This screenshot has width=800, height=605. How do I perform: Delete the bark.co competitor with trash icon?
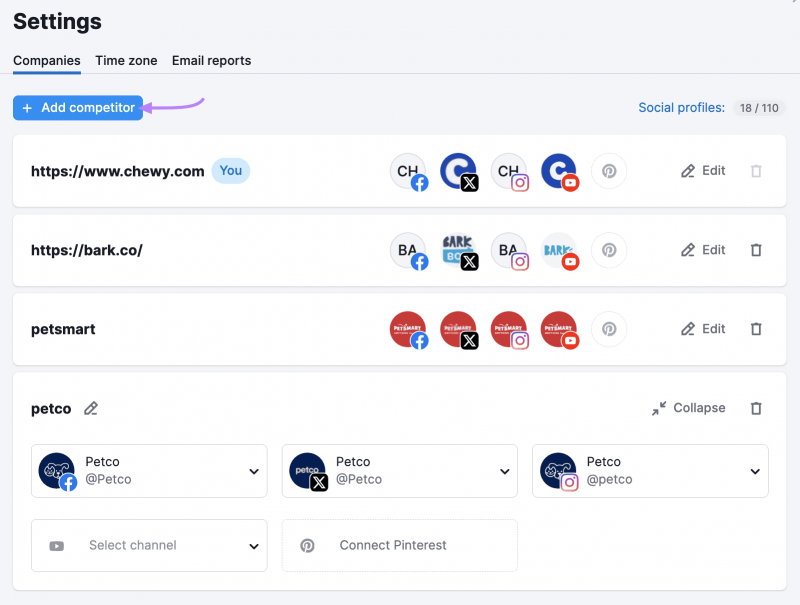pos(756,250)
